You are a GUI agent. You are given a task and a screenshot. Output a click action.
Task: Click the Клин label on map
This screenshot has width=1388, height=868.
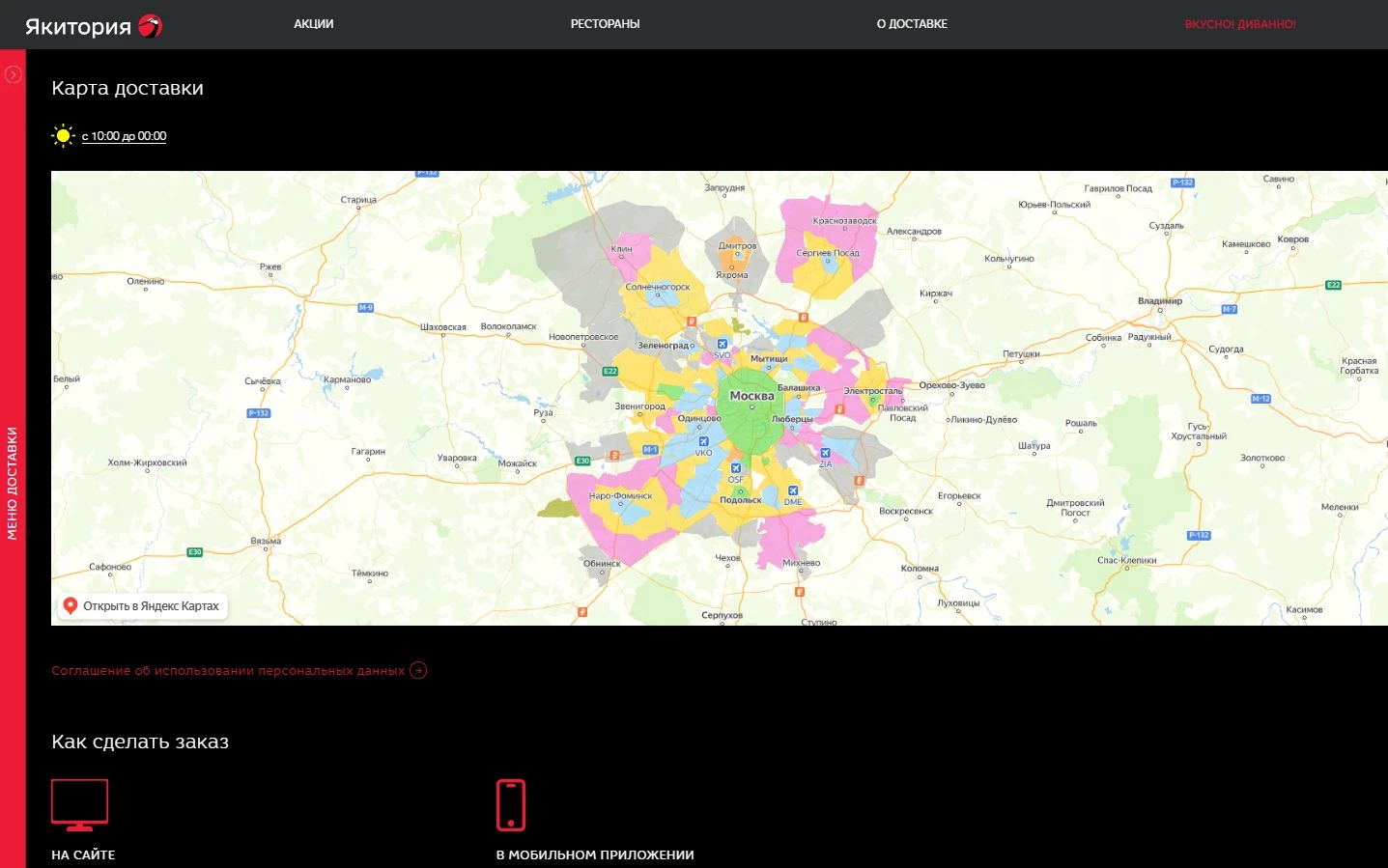[x=621, y=249]
